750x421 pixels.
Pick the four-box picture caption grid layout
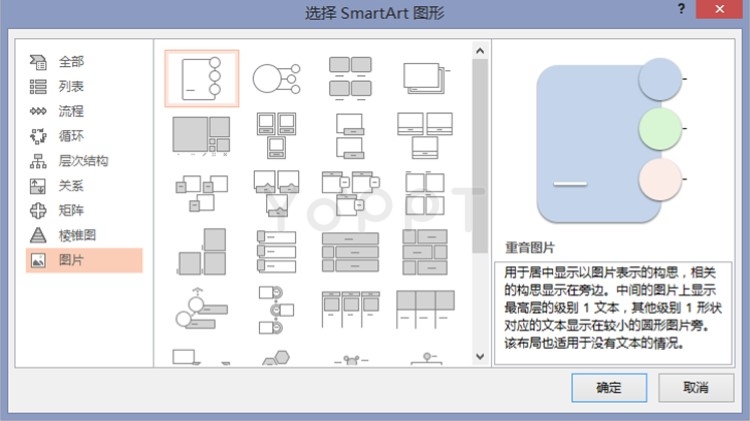click(351, 78)
